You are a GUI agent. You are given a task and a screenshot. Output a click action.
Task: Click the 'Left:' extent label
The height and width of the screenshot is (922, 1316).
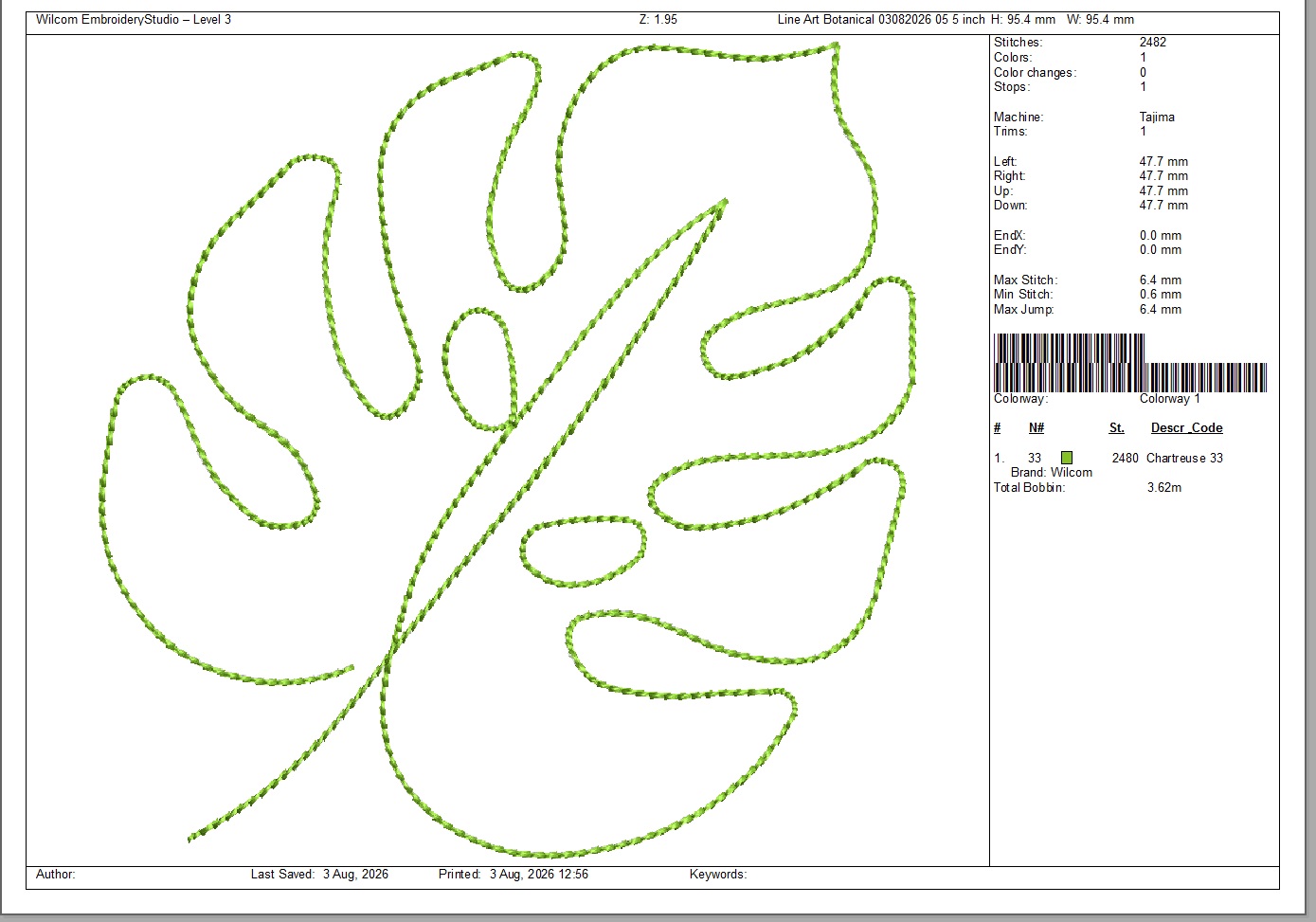click(1005, 161)
